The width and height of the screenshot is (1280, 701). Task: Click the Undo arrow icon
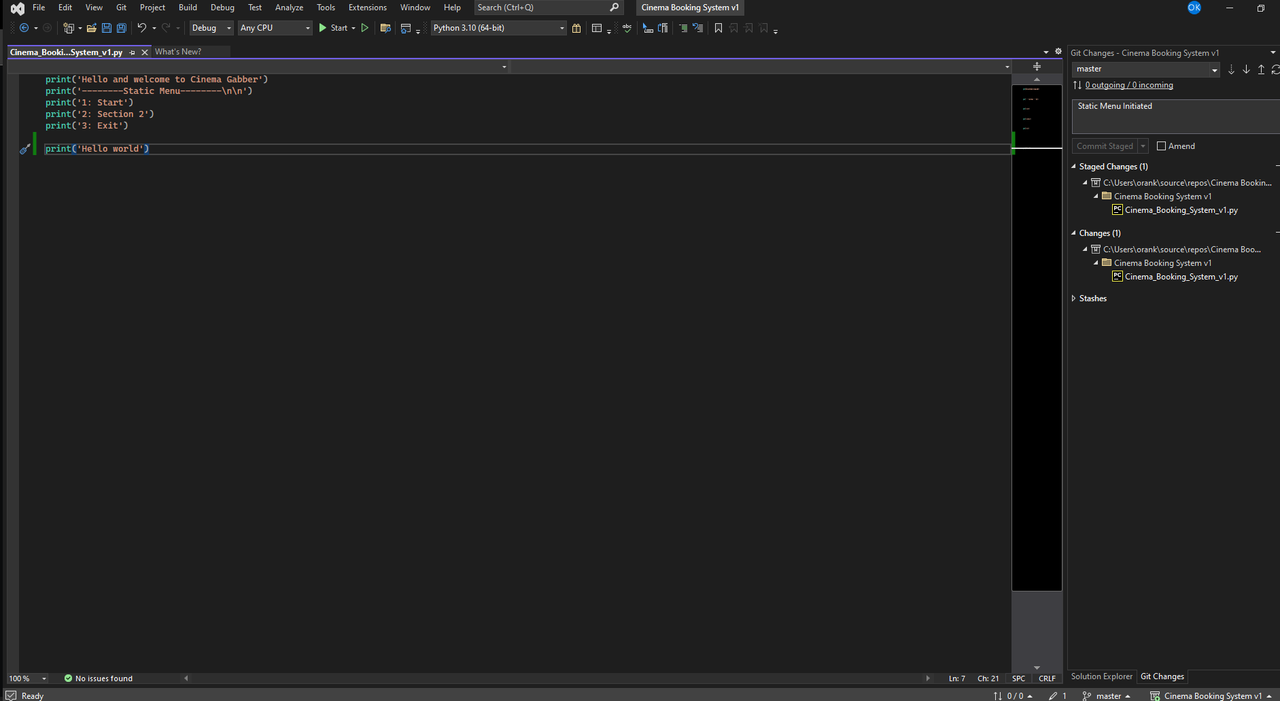[x=142, y=28]
